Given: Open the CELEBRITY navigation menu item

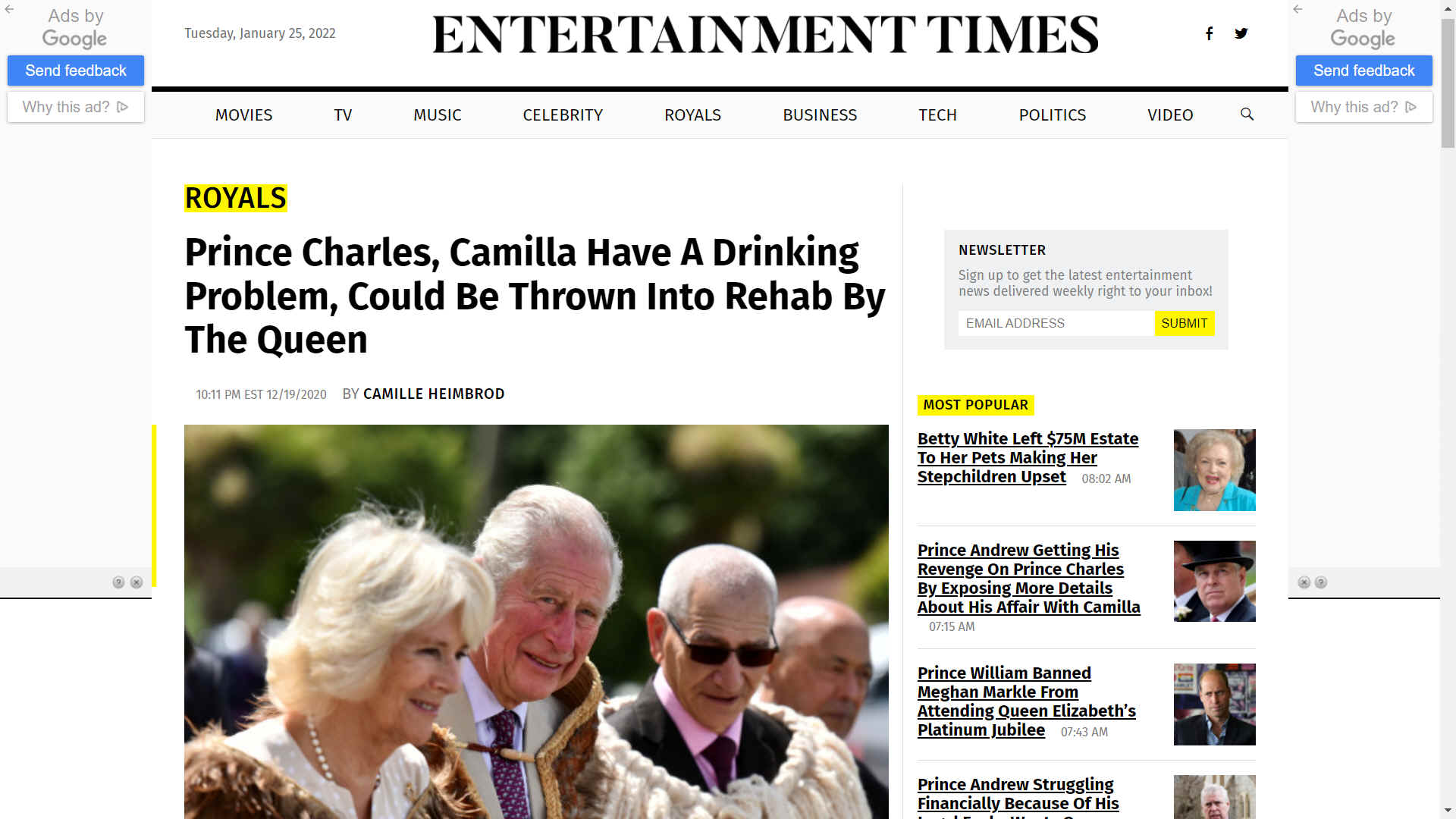Looking at the screenshot, I should 563,115.
